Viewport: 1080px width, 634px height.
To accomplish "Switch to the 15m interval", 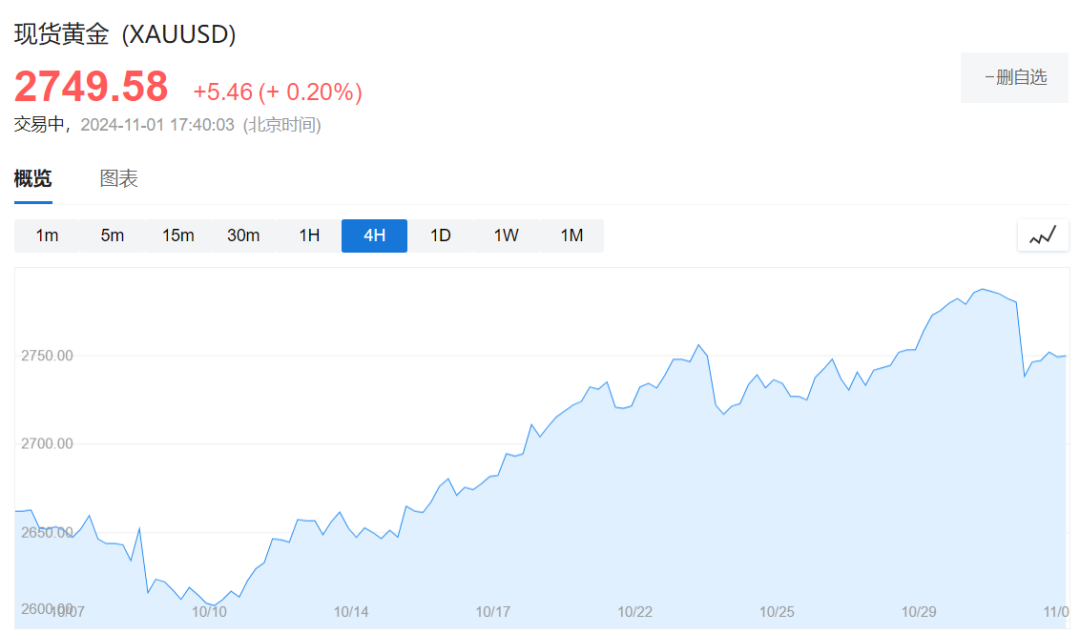I will tap(178, 236).
